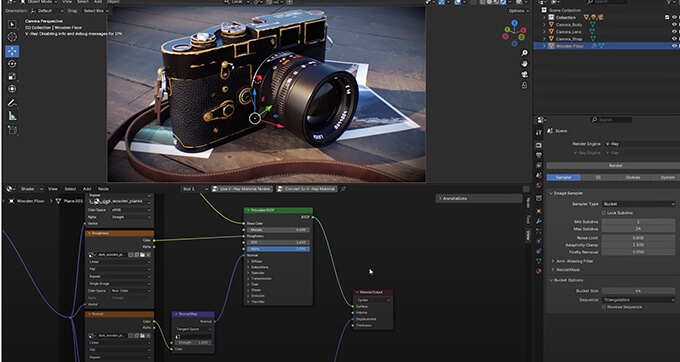Open the Sequence Triangulation dropdown

[x=638, y=300]
